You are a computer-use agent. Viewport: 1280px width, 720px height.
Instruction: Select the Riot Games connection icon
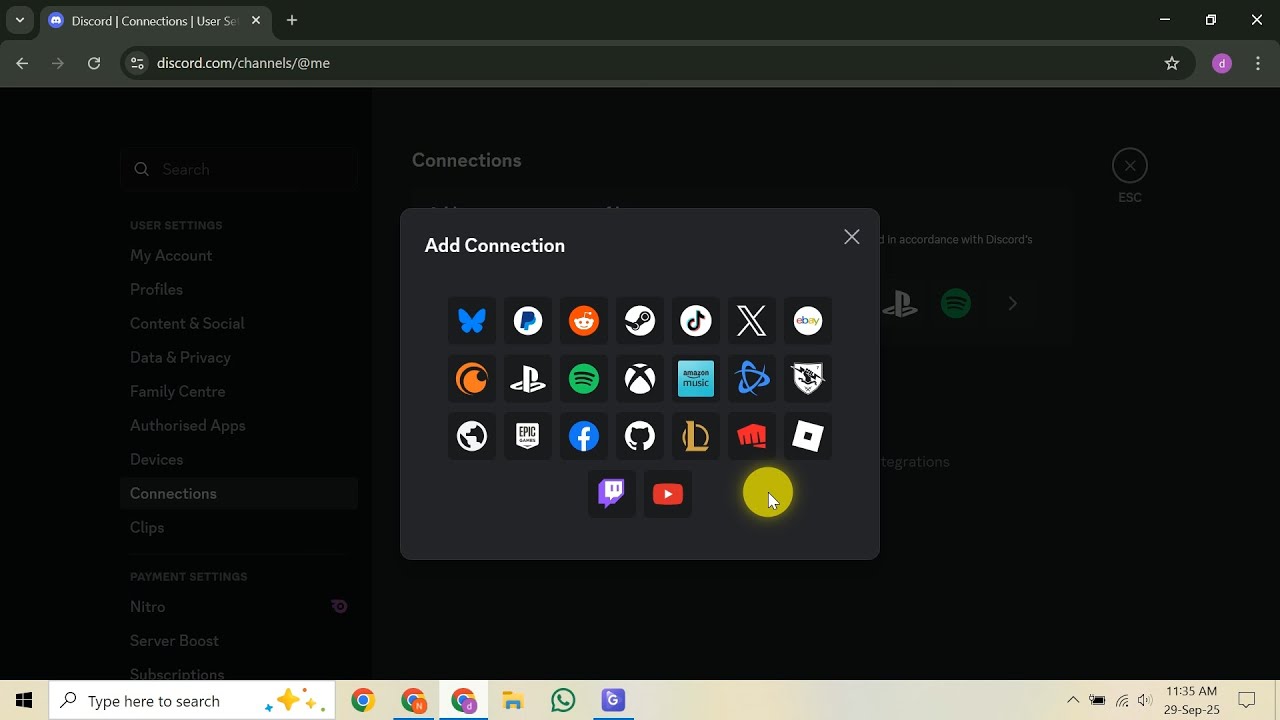(x=752, y=437)
